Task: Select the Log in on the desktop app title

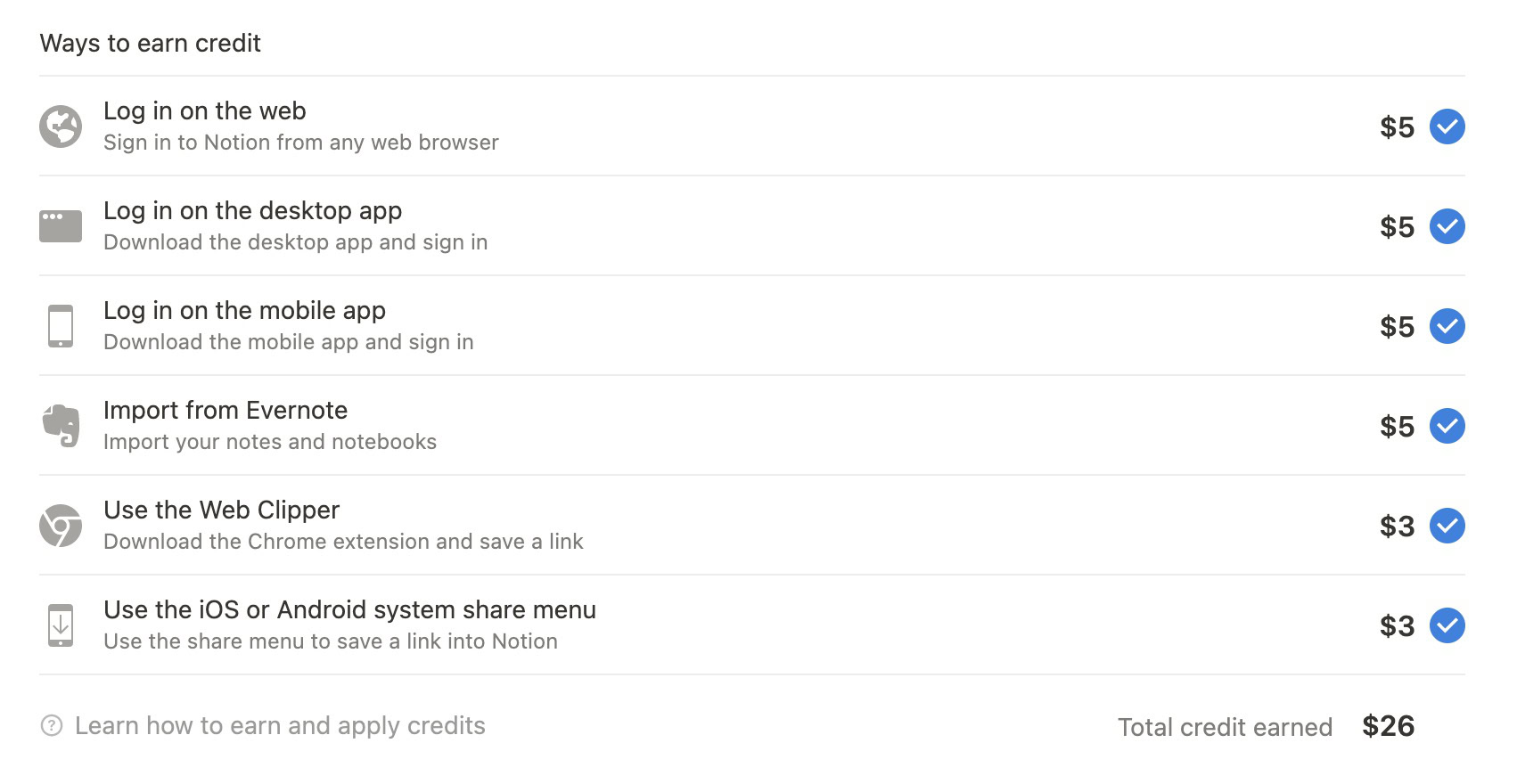Action: (252, 211)
